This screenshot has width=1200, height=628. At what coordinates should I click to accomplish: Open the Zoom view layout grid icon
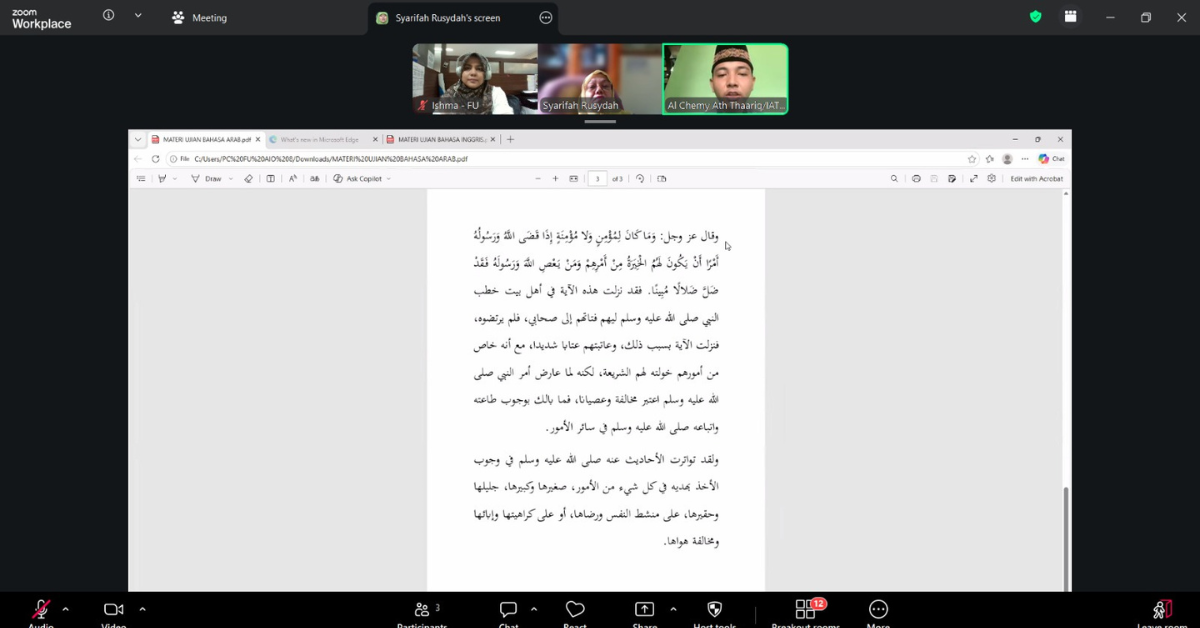click(x=1071, y=17)
